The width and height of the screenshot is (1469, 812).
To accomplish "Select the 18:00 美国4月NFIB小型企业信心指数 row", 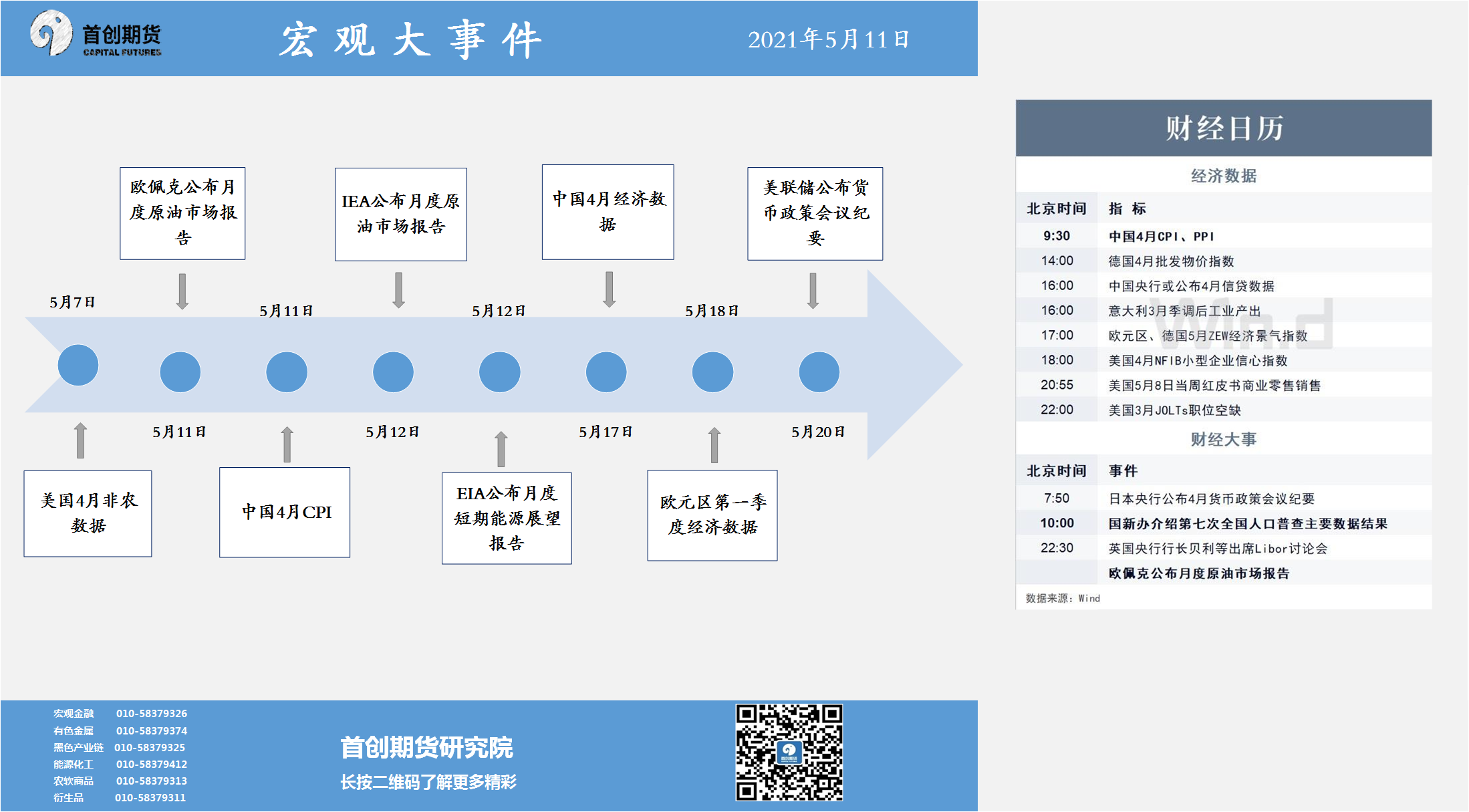I will click(x=1224, y=360).
